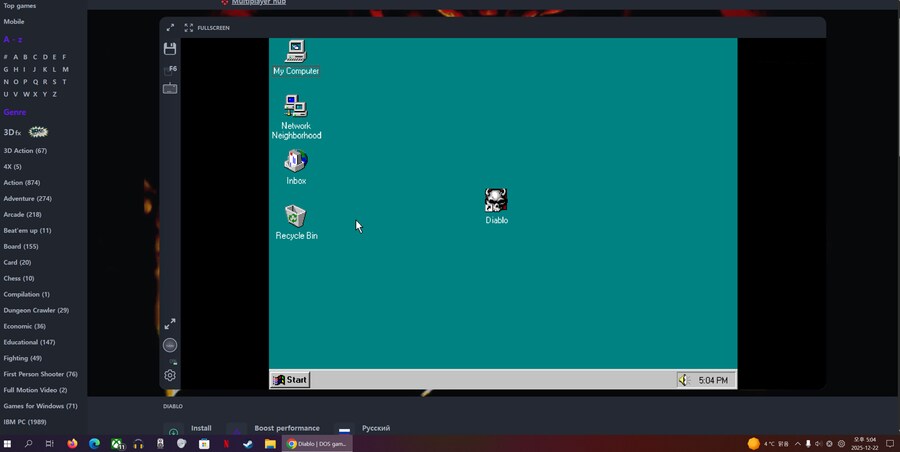Image resolution: width=900 pixels, height=452 pixels.
Task: Click the Install button
Action: click(200, 428)
